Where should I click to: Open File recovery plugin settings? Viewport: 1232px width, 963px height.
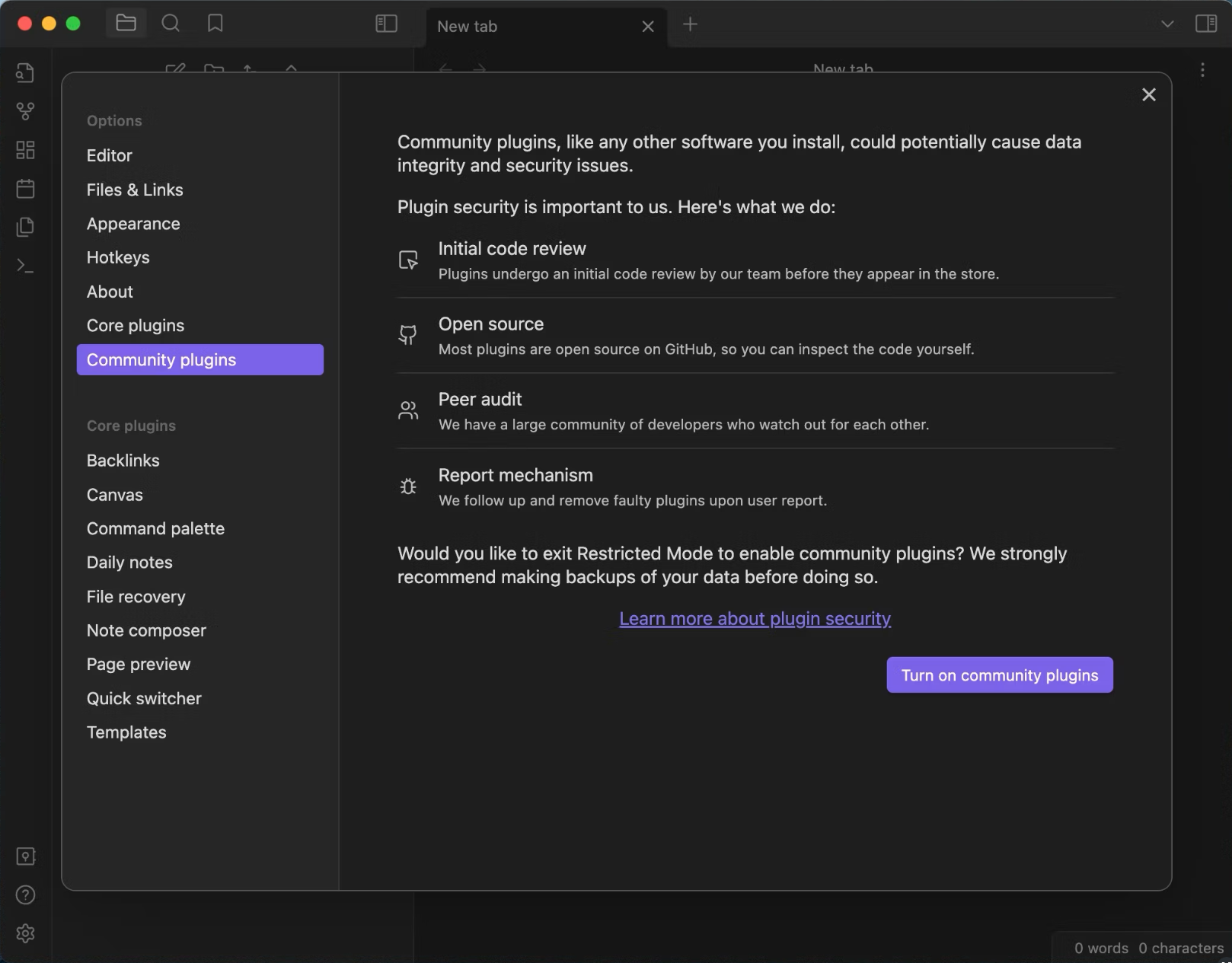click(x=200, y=597)
